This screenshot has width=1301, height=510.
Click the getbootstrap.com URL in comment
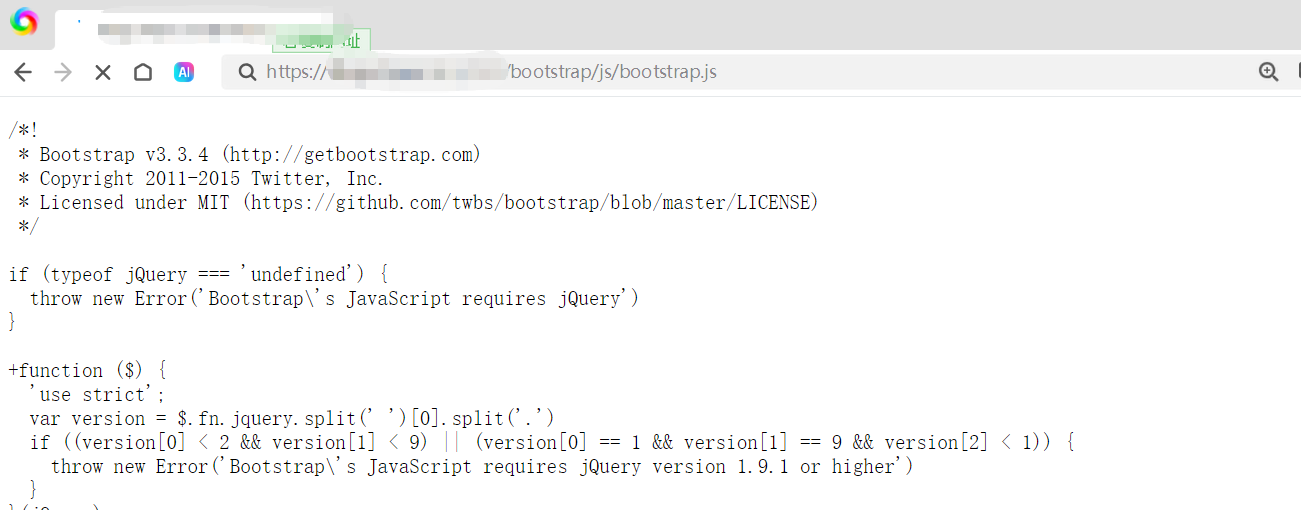(x=351, y=154)
